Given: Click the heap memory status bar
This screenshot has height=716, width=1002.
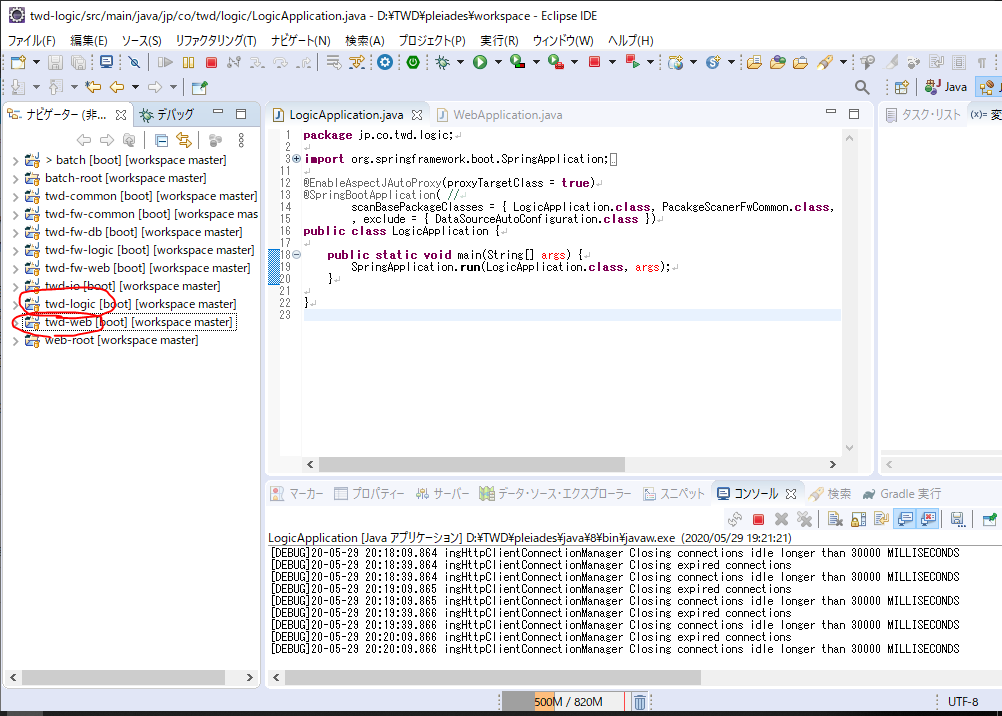Looking at the screenshot, I should click(x=565, y=702).
